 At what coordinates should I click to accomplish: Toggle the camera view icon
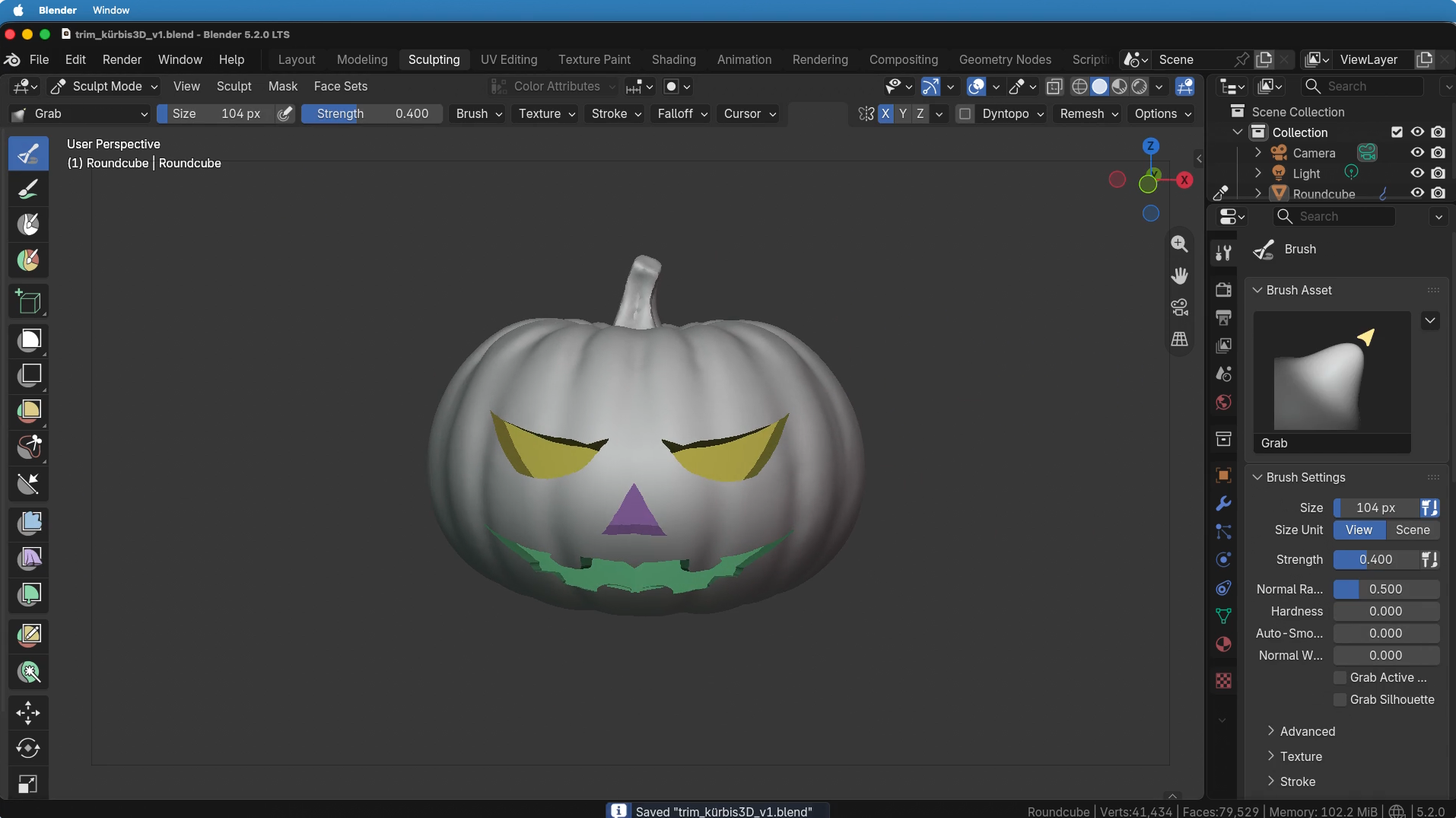[1179, 307]
